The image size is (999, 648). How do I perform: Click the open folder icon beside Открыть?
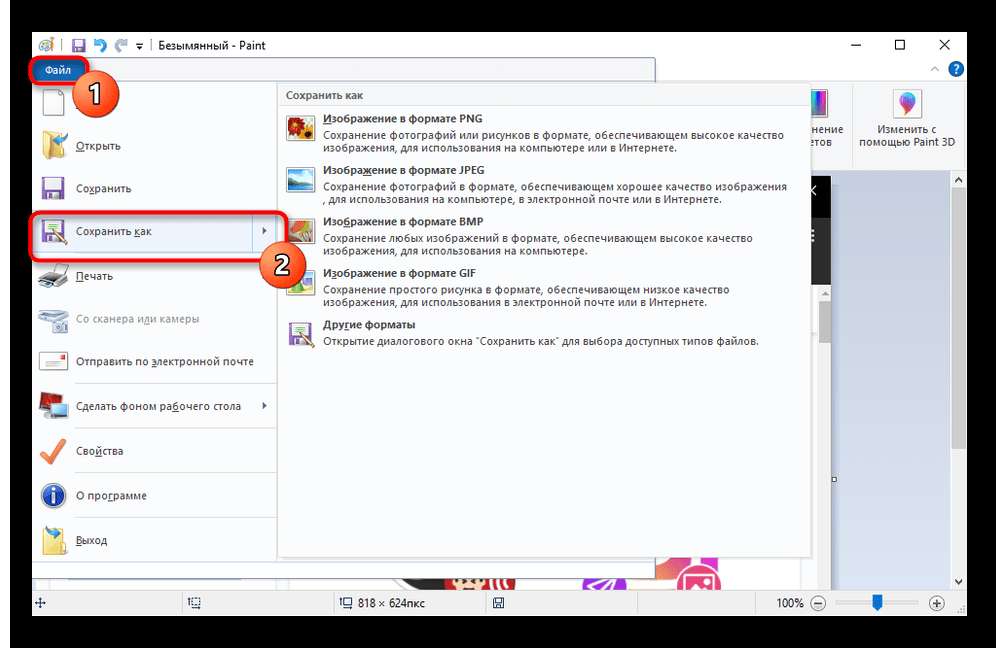point(54,145)
